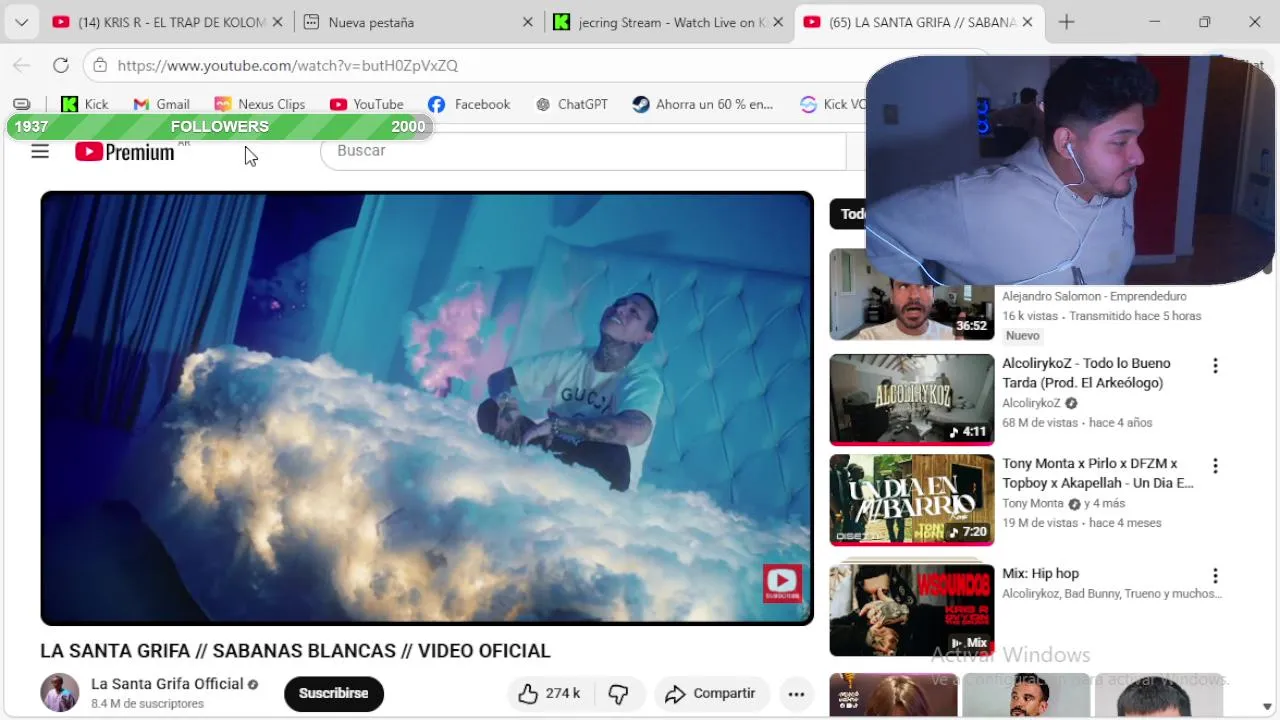Image resolution: width=1280 pixels, height=720 pixels.
Task: Close the jecring Stream tab
Action: (778, 22)
